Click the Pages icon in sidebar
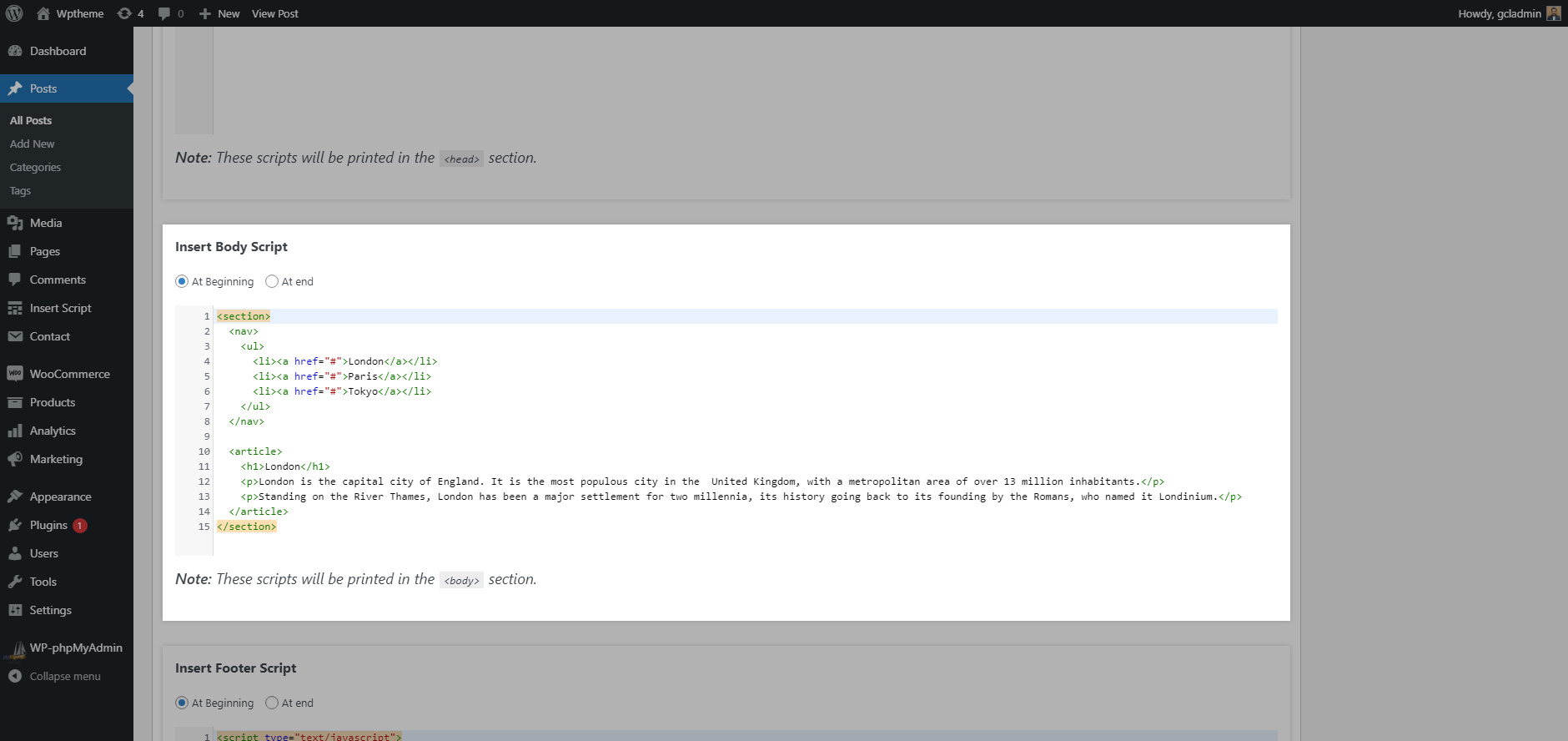The image size is (1568, 741). (15, 251)
